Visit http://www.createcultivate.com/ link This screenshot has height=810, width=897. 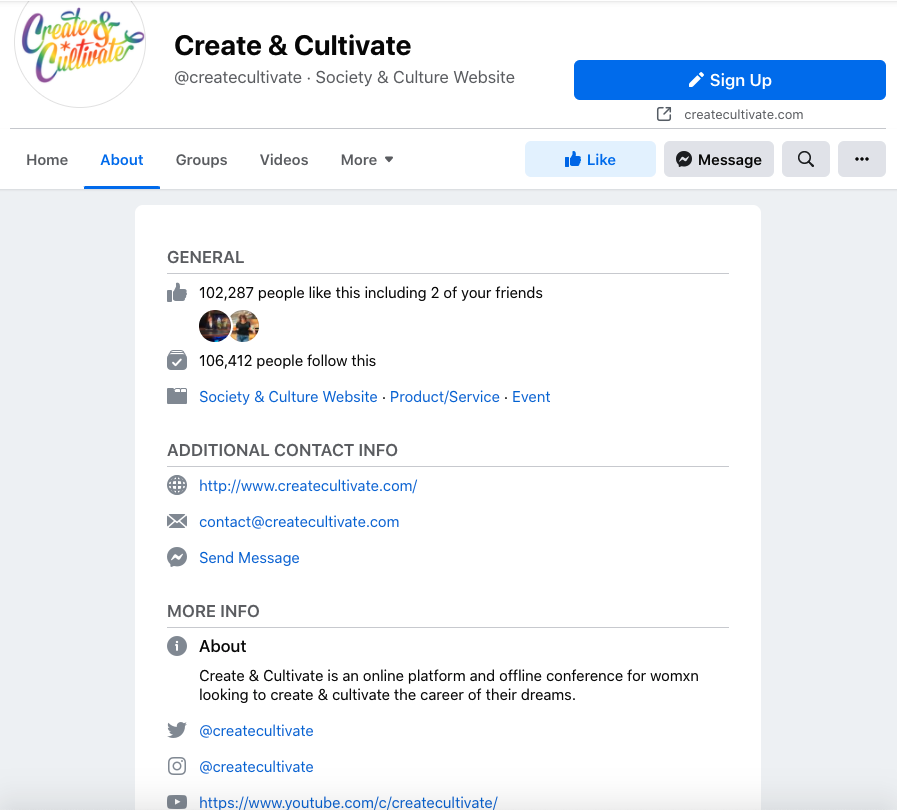pos(308,486)
